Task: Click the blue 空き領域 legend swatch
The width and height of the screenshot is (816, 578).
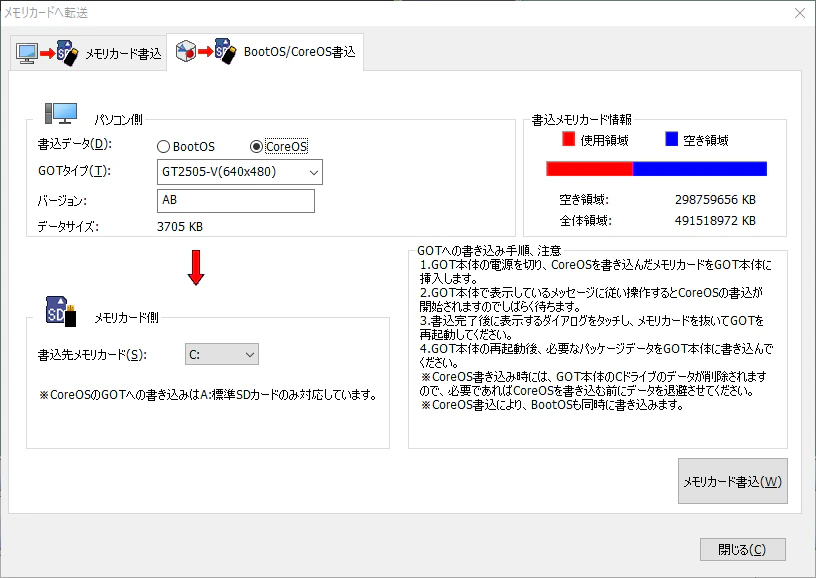Action: (671, 139)
